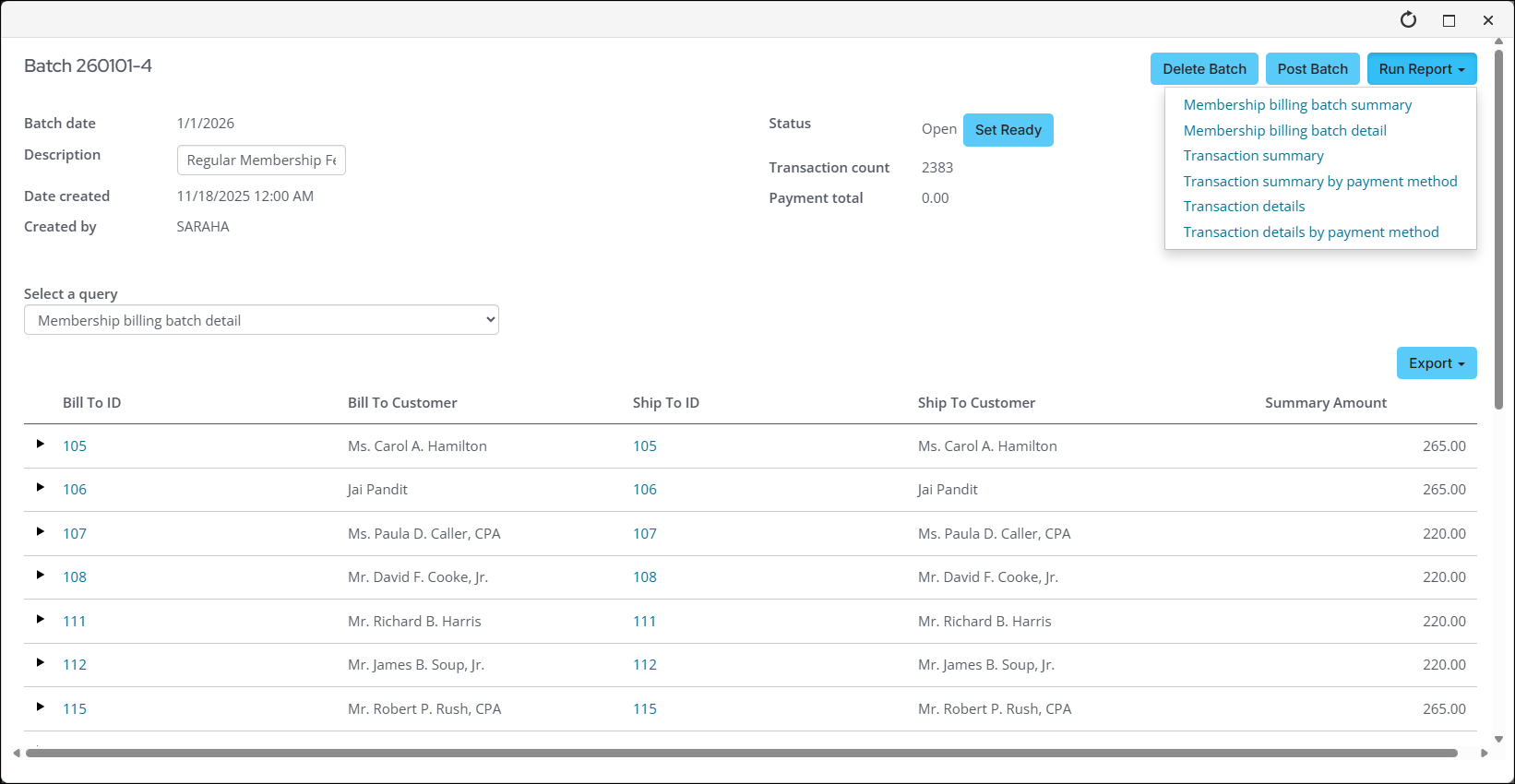Click the Delete Batch button

[1203, 69]
